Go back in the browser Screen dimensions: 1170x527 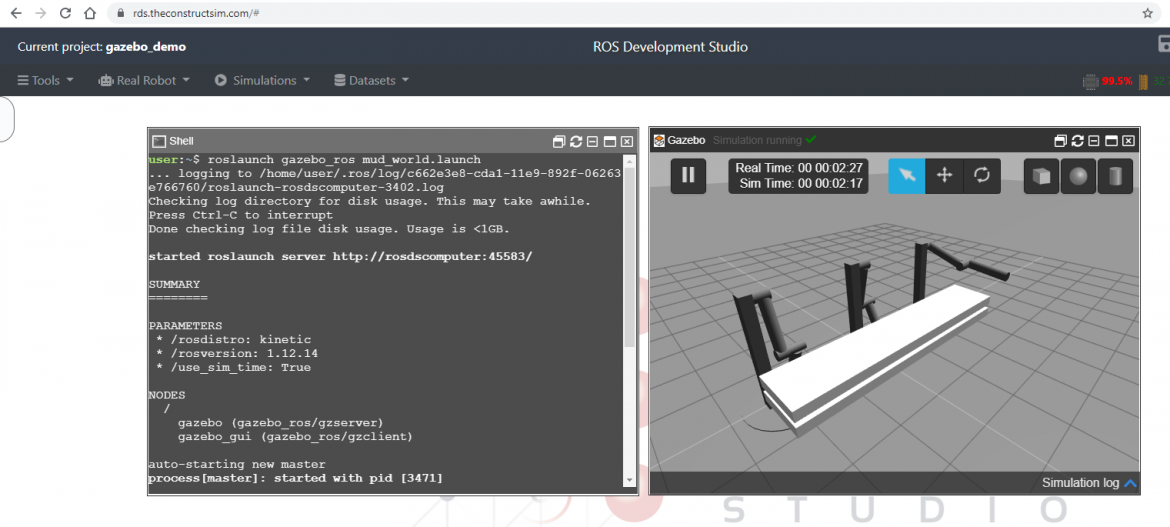[x=16, y=13]
